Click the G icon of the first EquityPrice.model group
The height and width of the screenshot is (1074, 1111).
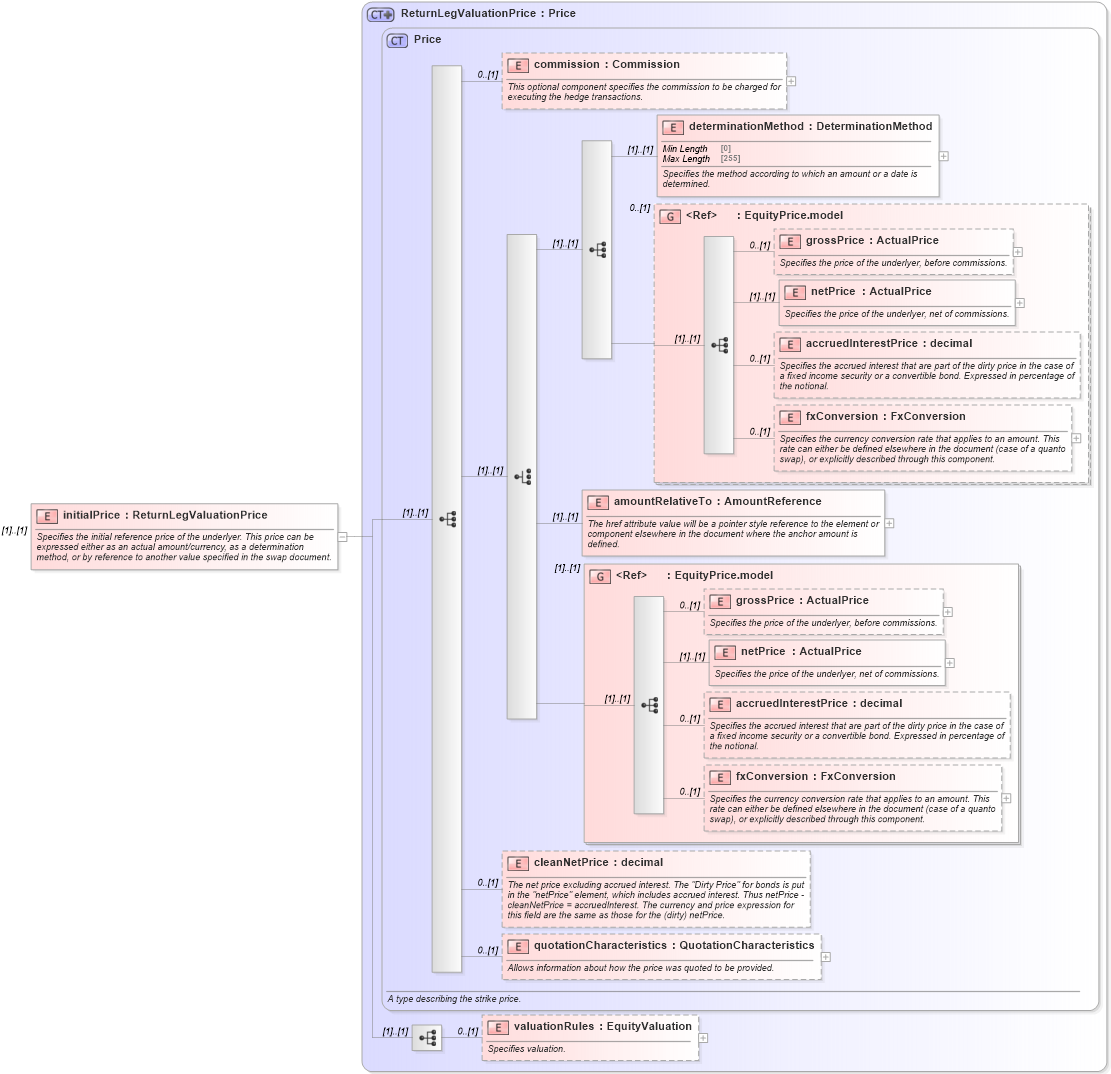pyautogui.click(x=671, y=215)
